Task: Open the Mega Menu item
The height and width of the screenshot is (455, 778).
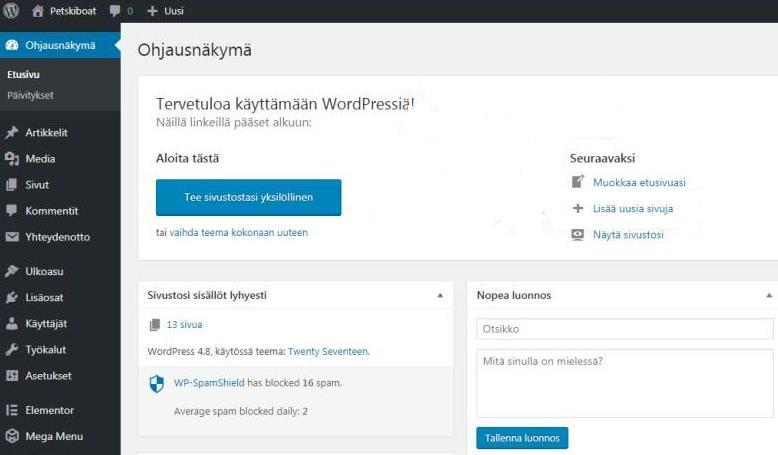Action: 54,437
